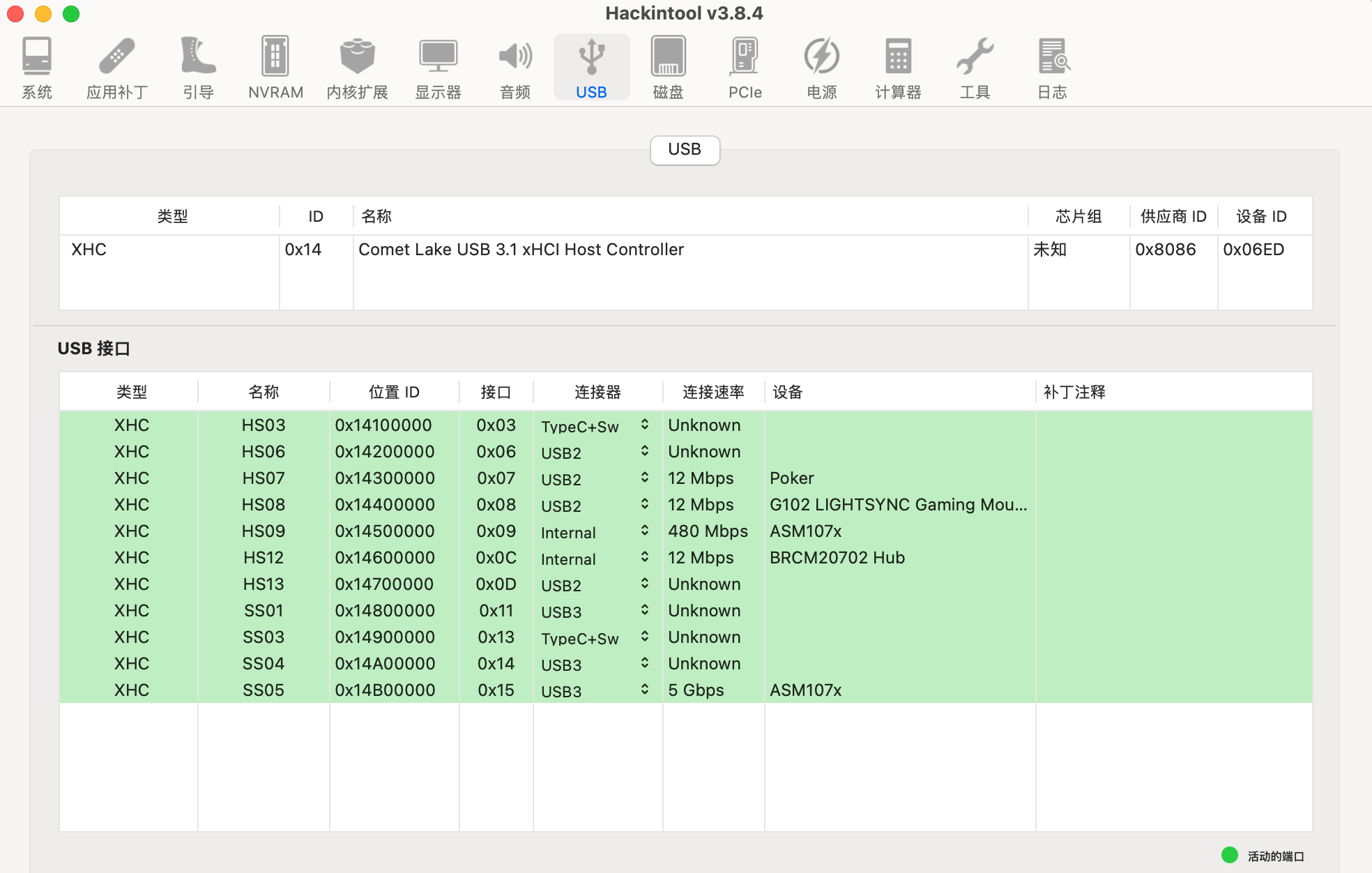Sort by 连接速率 column header

tap(713, 392)
